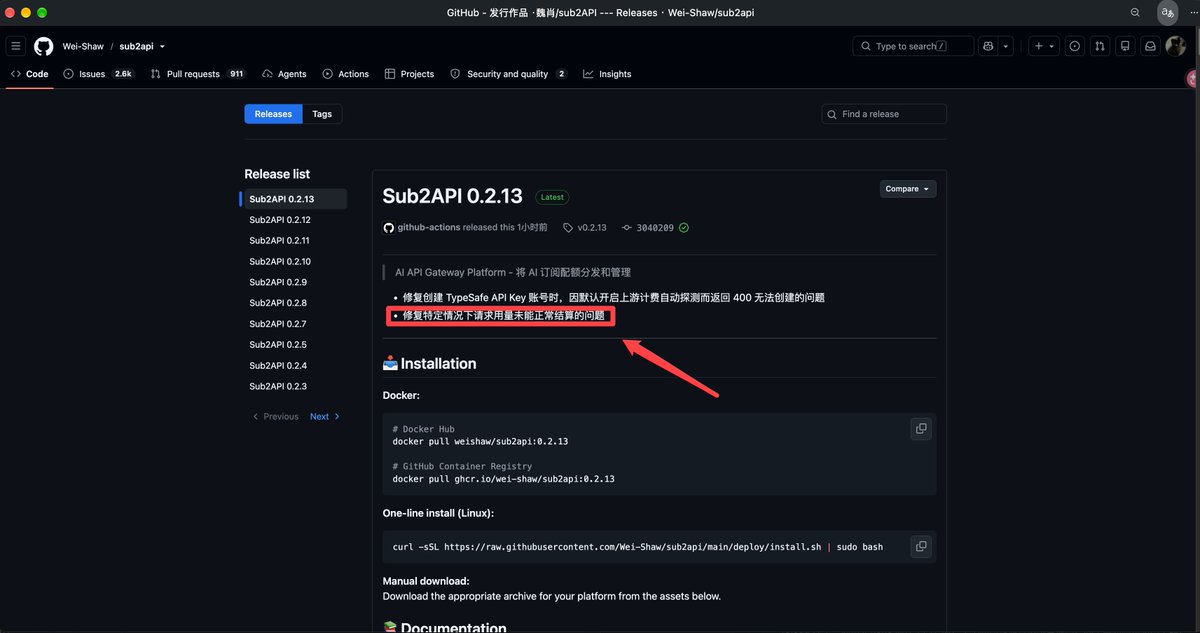
Task: Switch to the Agents tab
Action: pyautogui.click(x=284, y=74)
